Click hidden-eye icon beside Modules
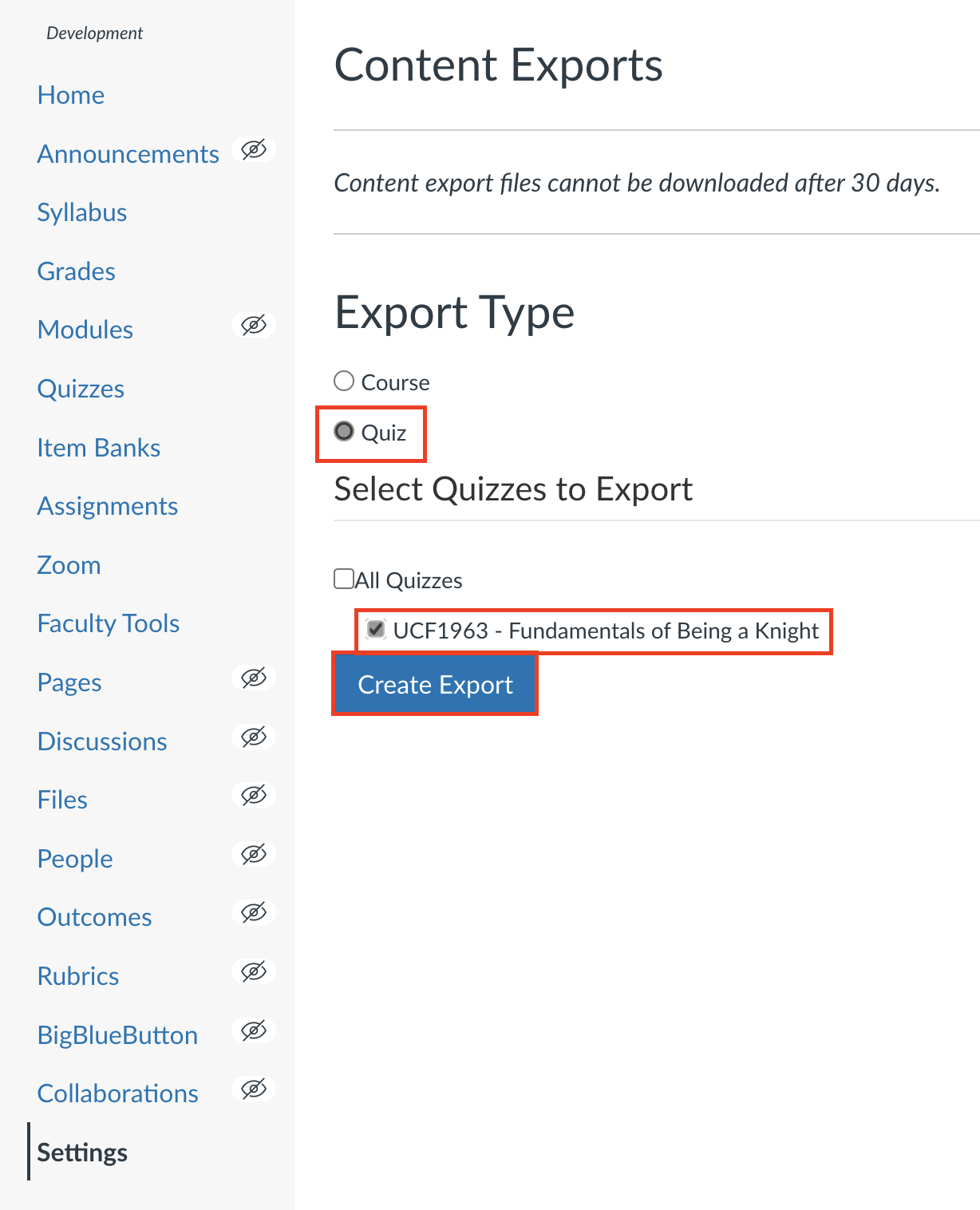Image resolution: width=980 pixels, height=1210 pixels. (254, 325)
